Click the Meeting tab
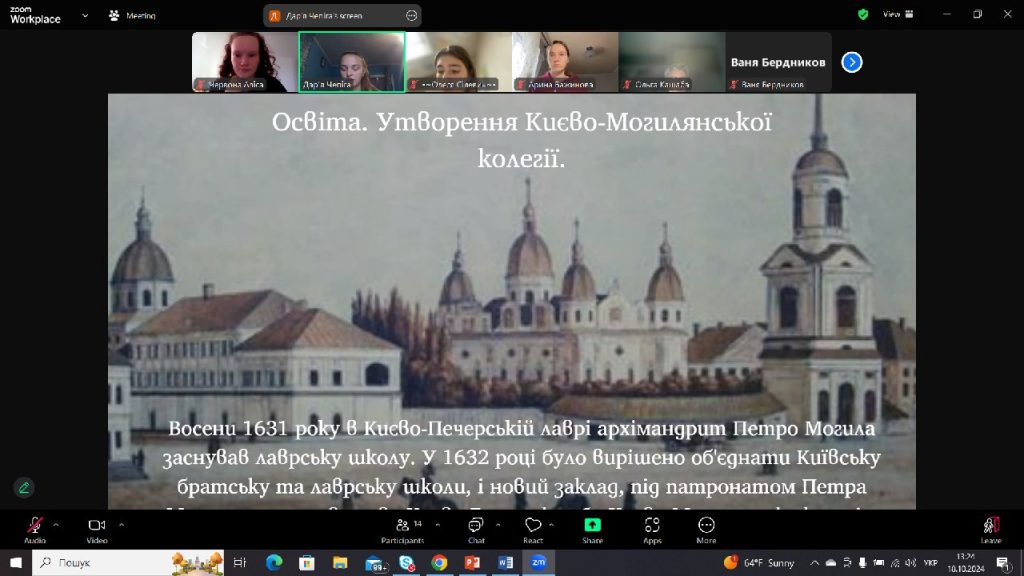 [132, 16]
